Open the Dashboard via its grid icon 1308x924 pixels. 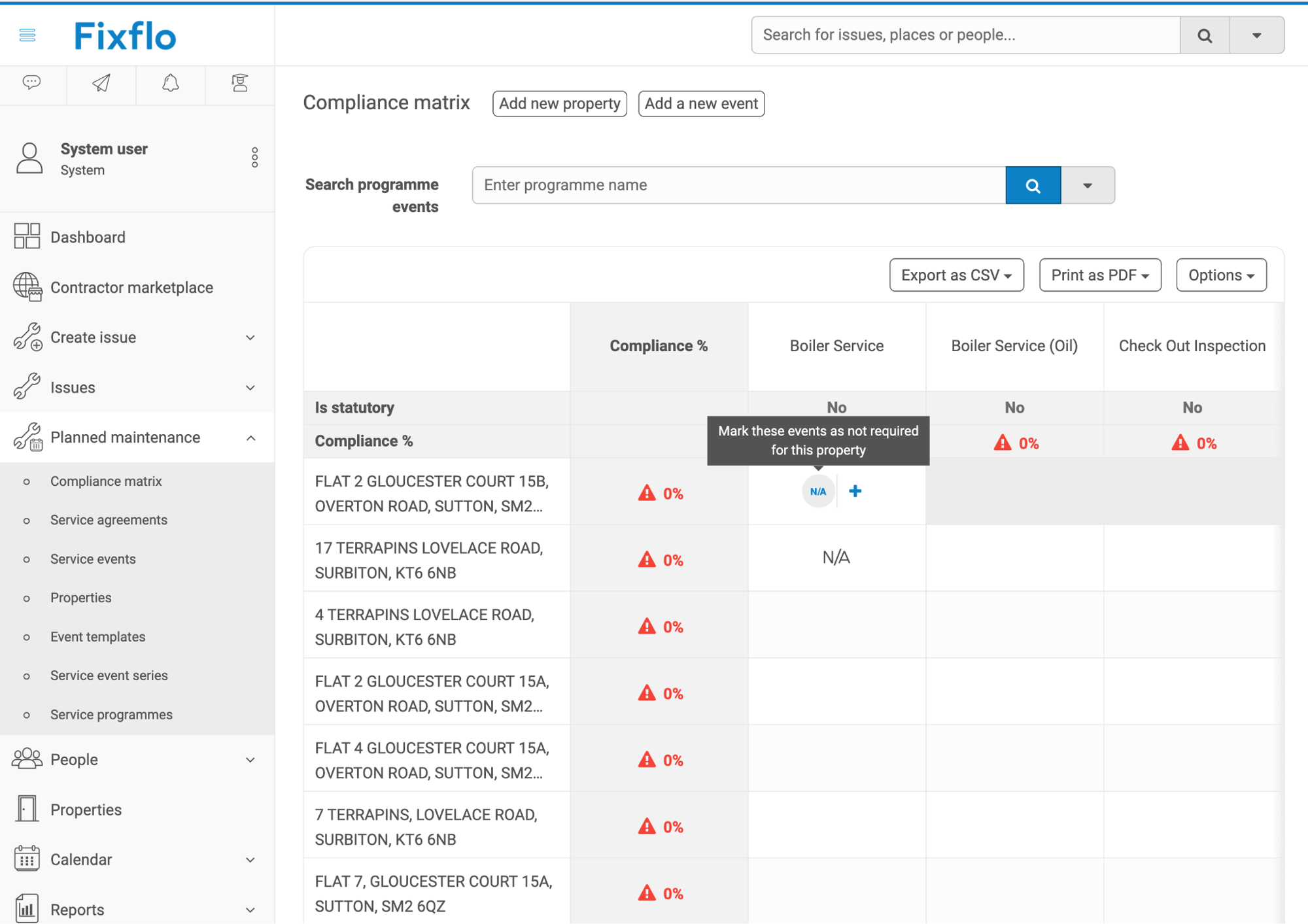point(26,236)
